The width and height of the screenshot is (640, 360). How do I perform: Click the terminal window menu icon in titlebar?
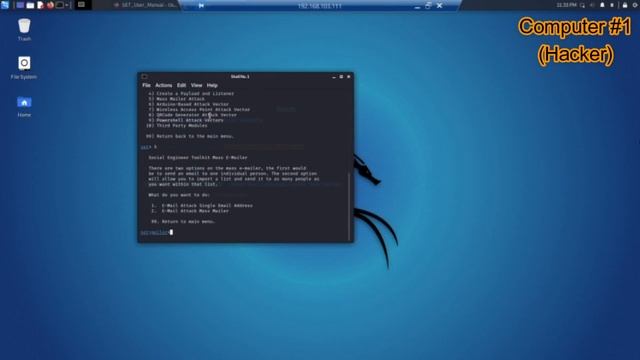[x=144, y=77]
